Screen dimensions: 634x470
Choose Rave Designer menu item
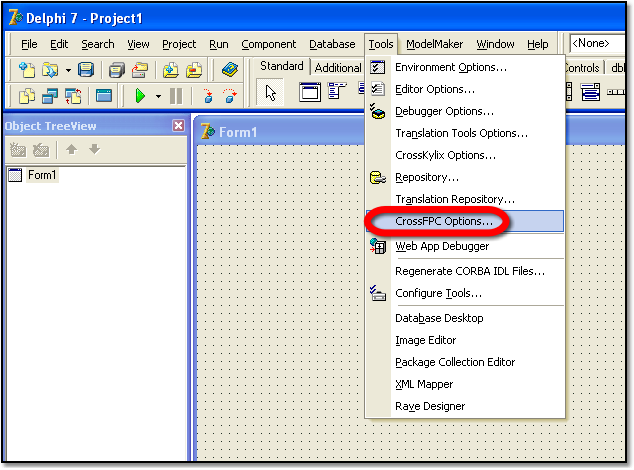coord(465,406)
